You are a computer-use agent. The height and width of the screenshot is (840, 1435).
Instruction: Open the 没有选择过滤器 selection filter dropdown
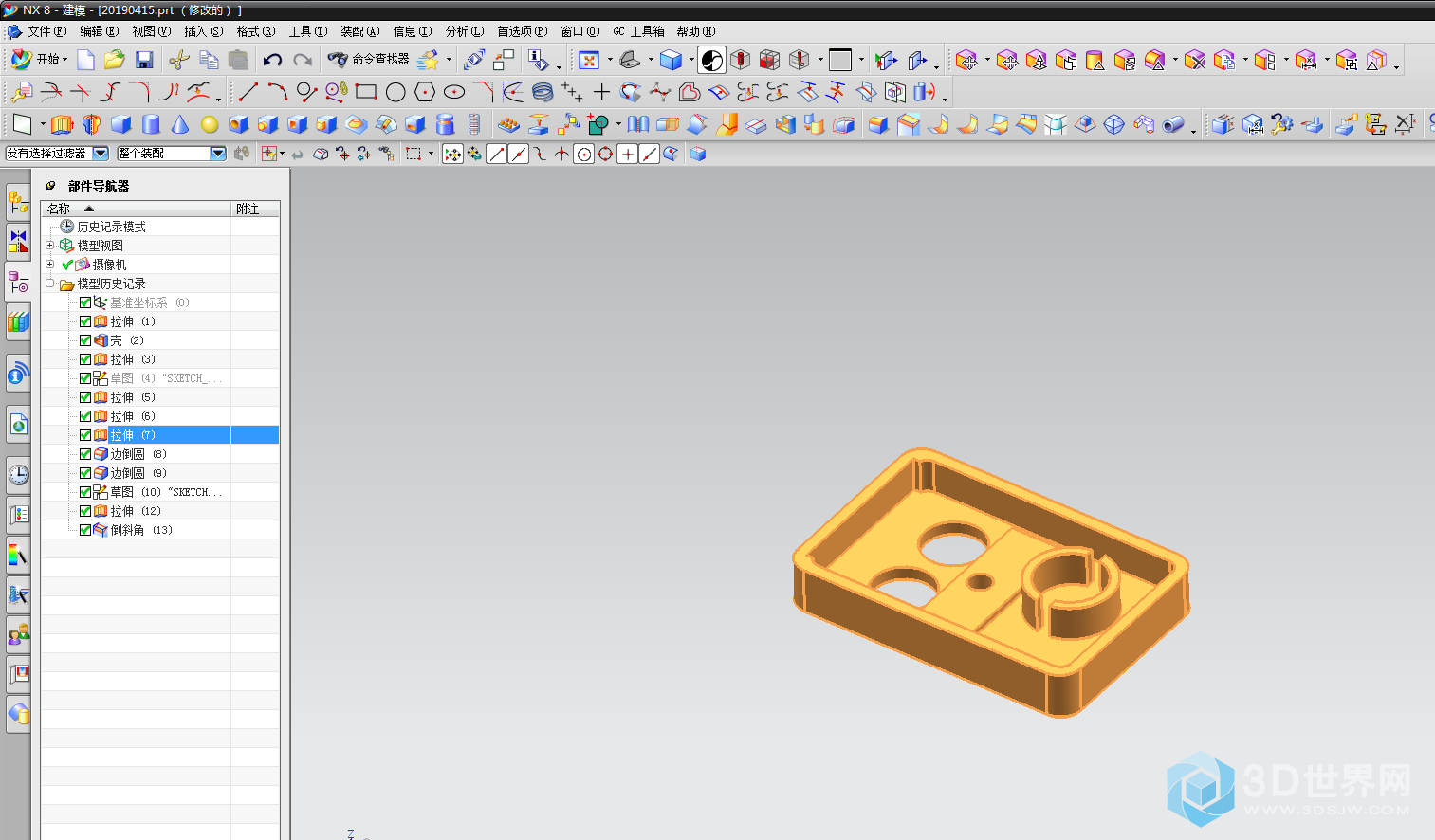click(101, 154)
